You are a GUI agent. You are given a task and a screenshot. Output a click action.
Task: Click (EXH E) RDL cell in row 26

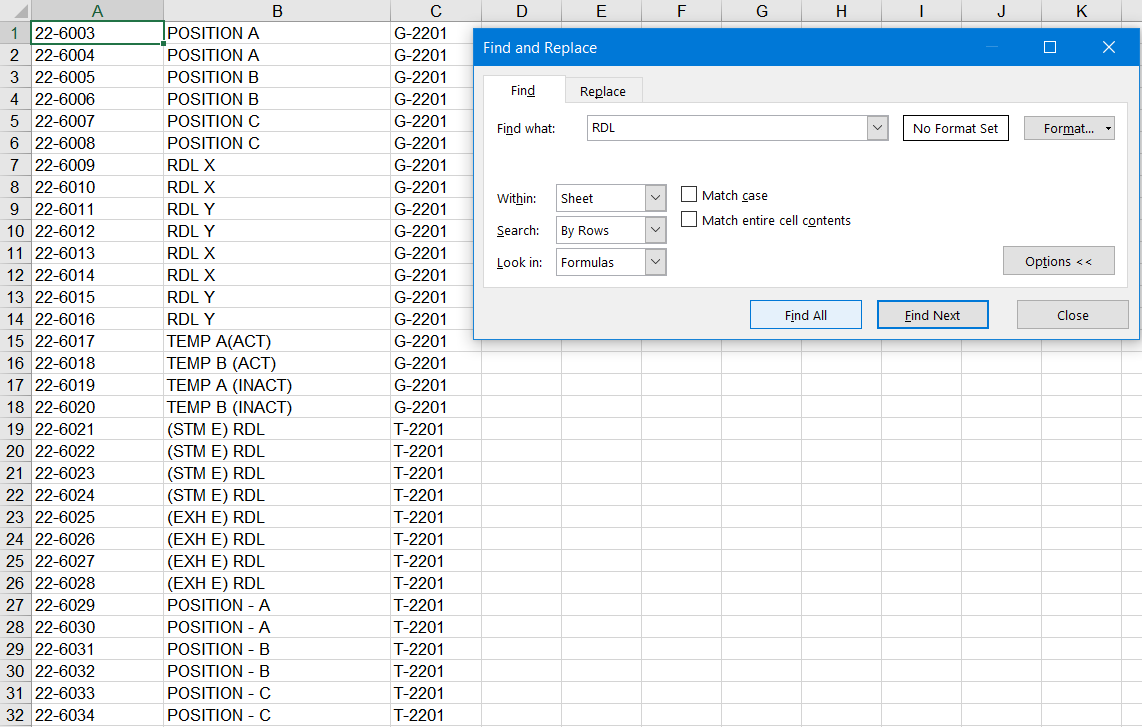(277, 583)
